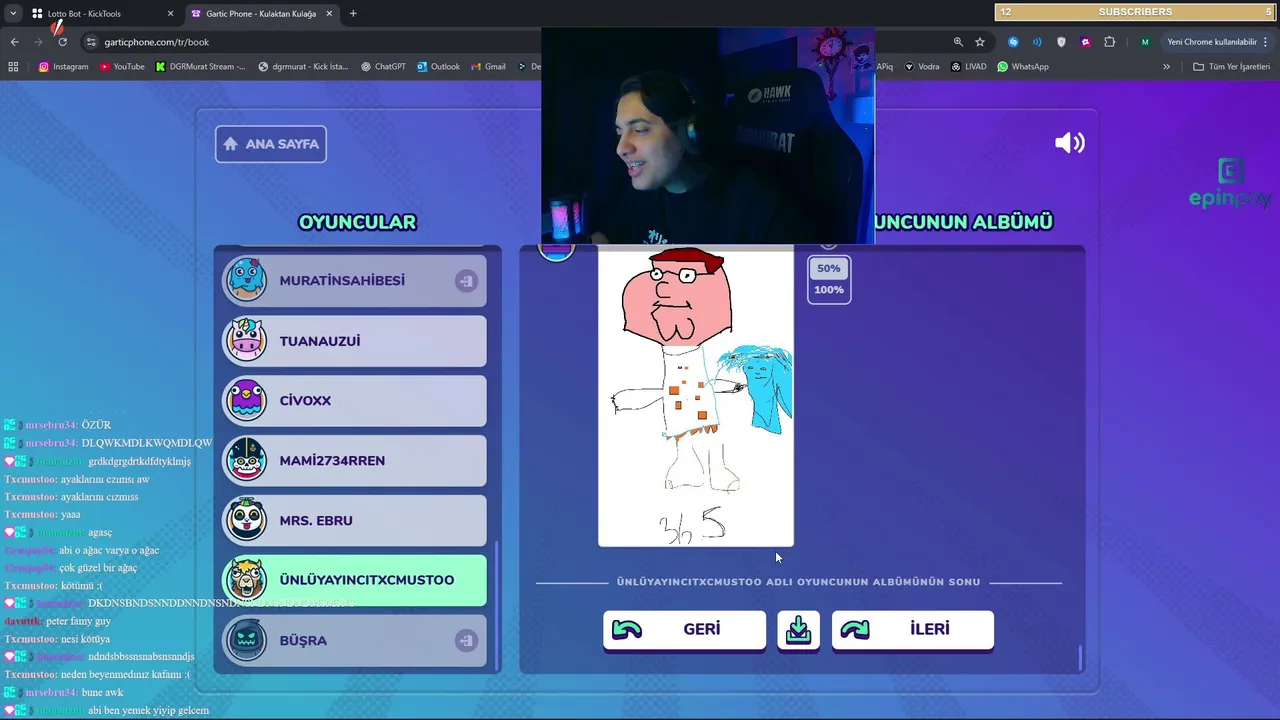Open the Extensions puzzle menu
Screen dimensions: 1280x720
[1109, 42]
